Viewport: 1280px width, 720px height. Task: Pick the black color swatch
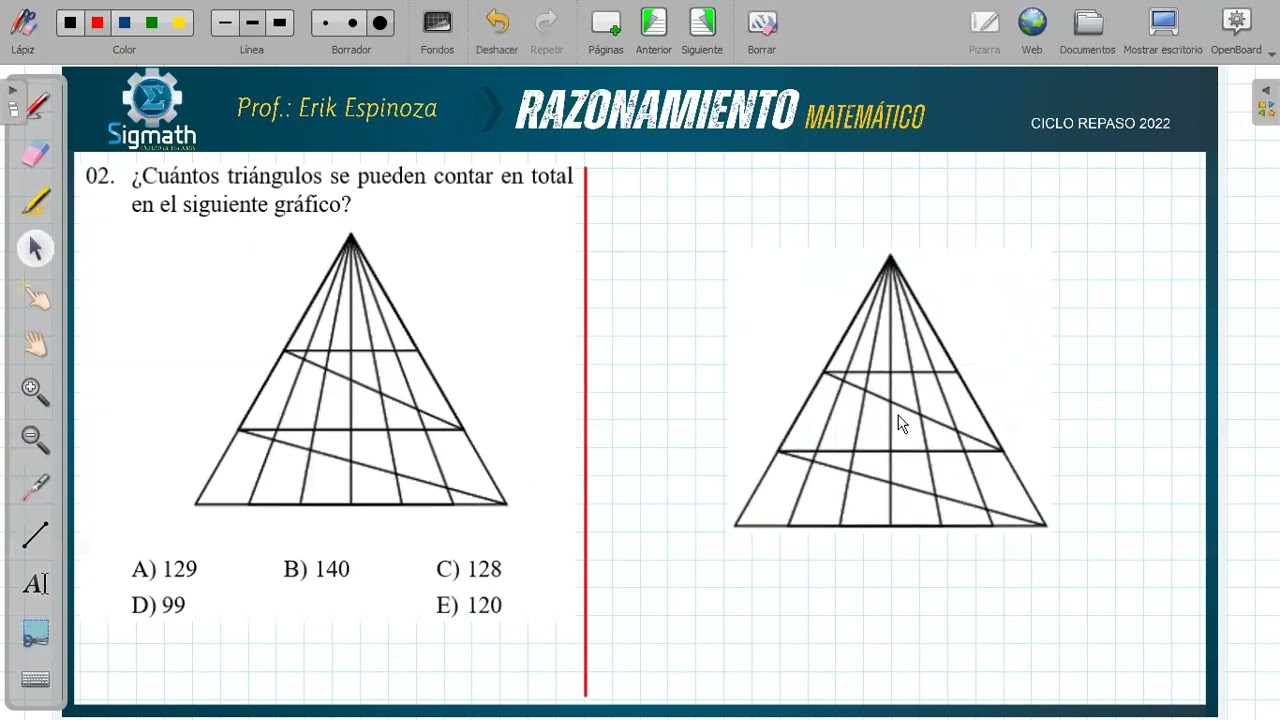click(x=70, y=23)
